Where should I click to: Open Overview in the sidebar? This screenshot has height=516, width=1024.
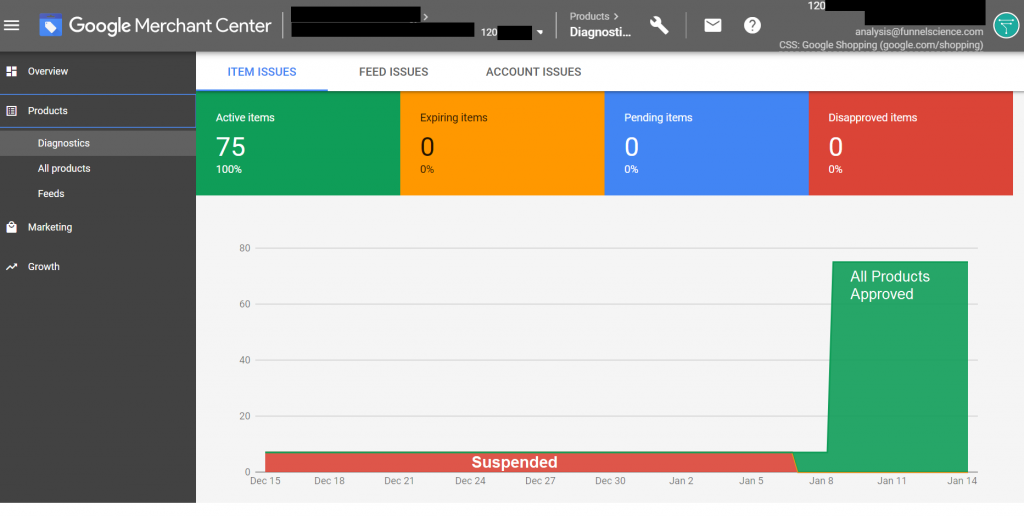tap(98, 71)
